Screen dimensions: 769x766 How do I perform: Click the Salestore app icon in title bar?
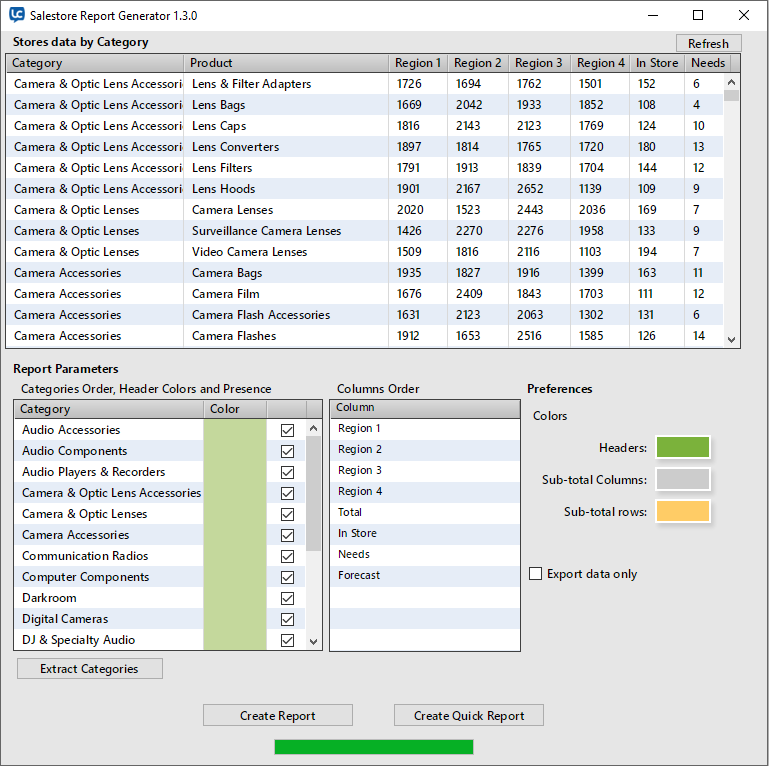[17, 16]
